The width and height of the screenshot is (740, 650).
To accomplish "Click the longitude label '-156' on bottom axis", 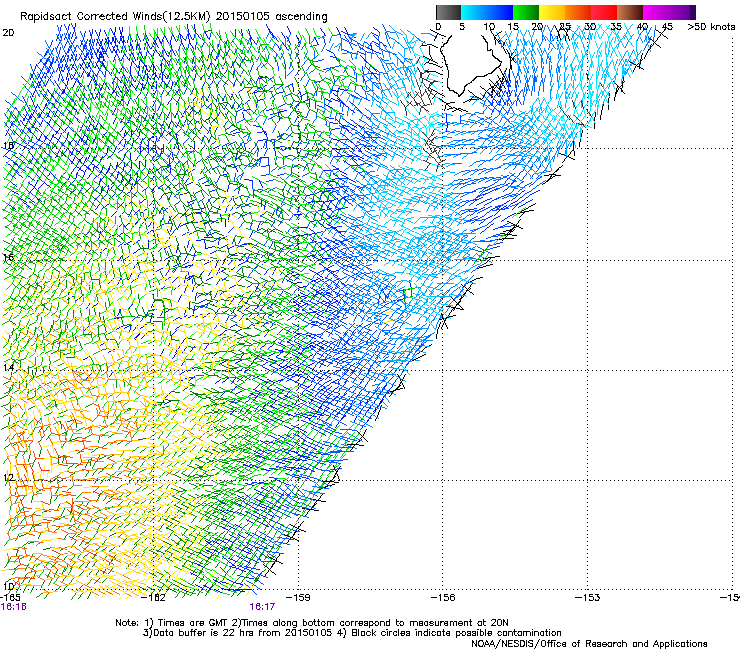I will click(x=443, y=598).
